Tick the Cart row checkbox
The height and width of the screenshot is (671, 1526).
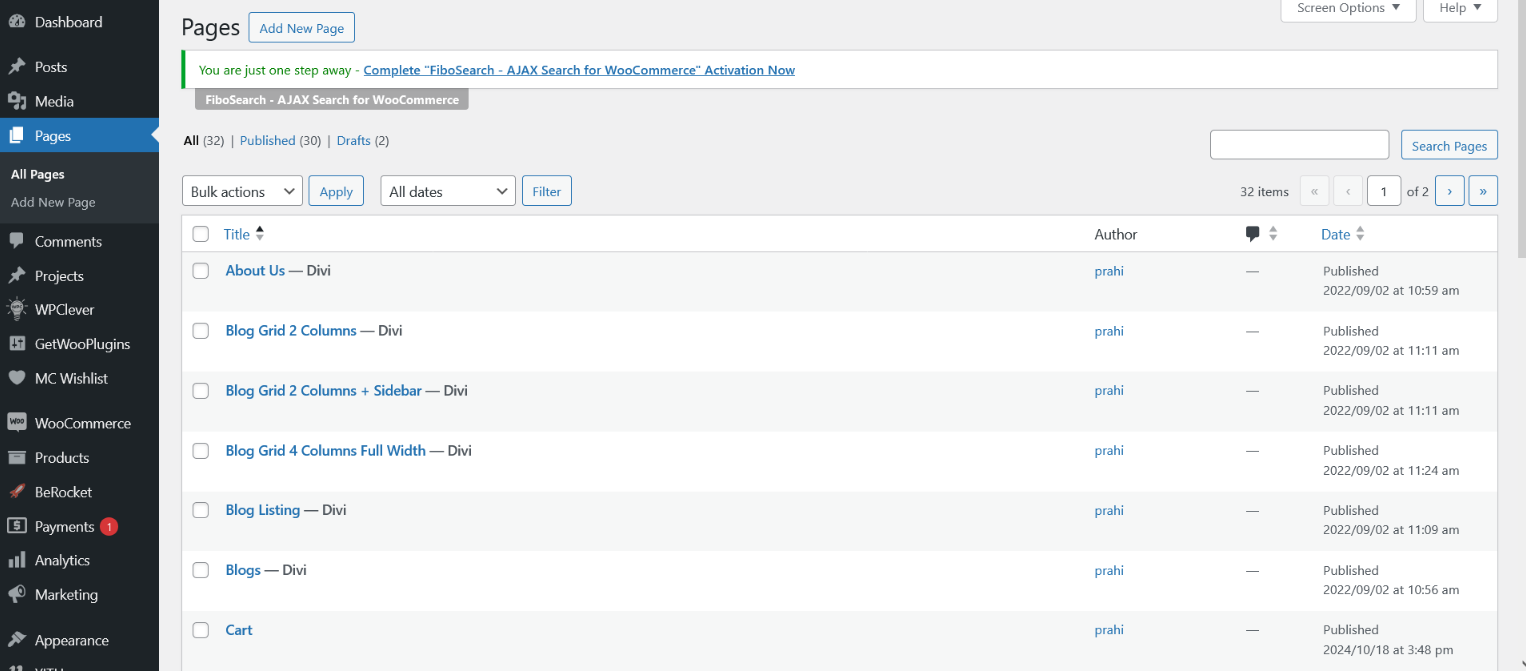pyautogui.click(x=201, y=630)
